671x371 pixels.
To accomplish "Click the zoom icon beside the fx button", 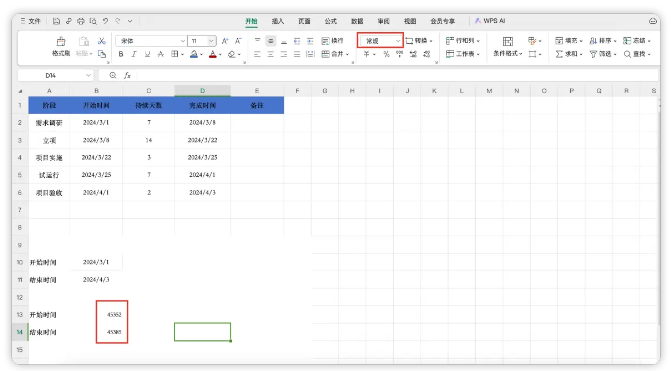I will [x=113, y=75].
